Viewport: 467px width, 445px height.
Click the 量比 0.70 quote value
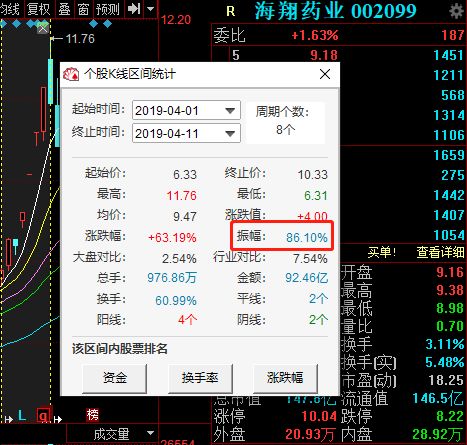(450, 326)
